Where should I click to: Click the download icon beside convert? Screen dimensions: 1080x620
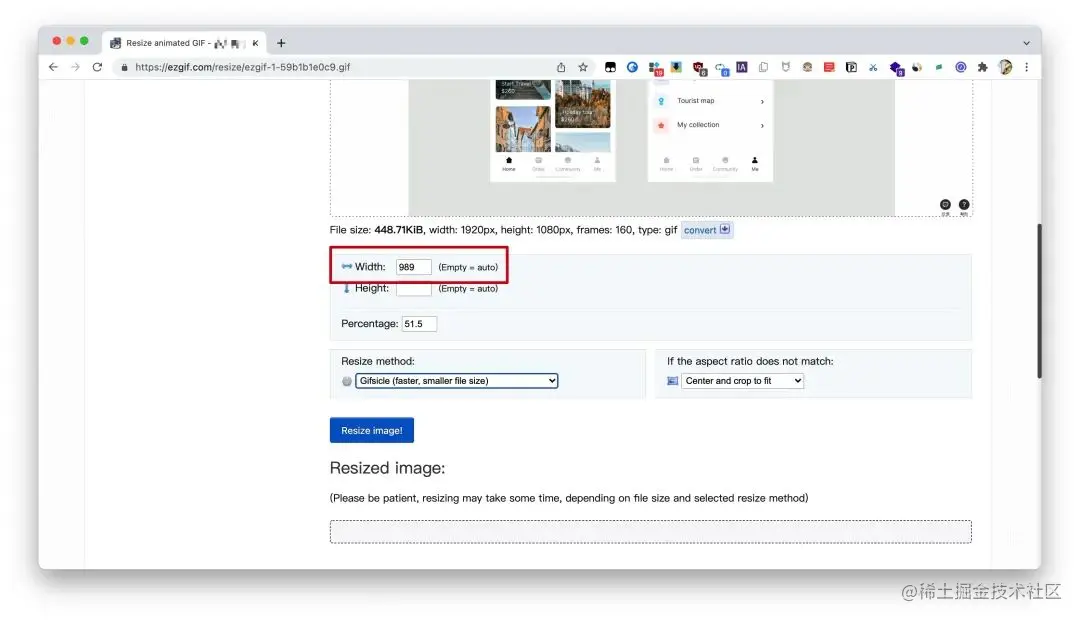tap(725, 229)
